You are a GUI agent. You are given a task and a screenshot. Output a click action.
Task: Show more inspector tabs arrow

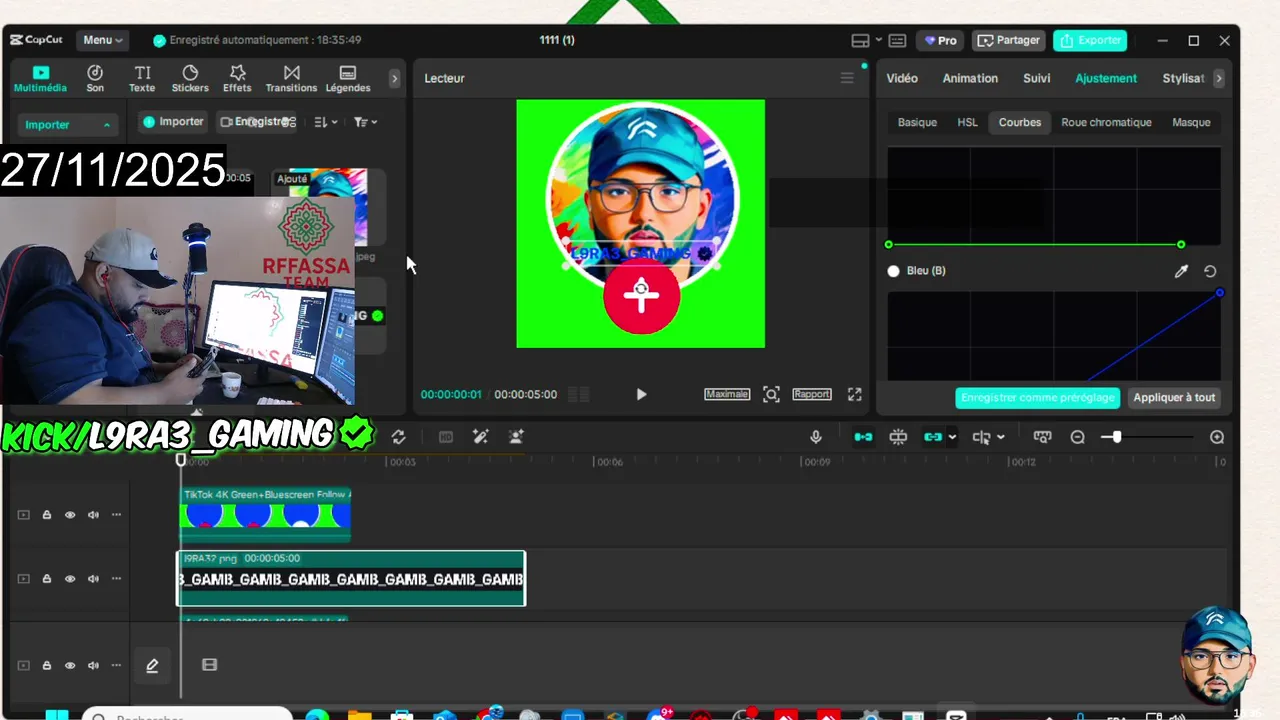[x=1218, y=78]
